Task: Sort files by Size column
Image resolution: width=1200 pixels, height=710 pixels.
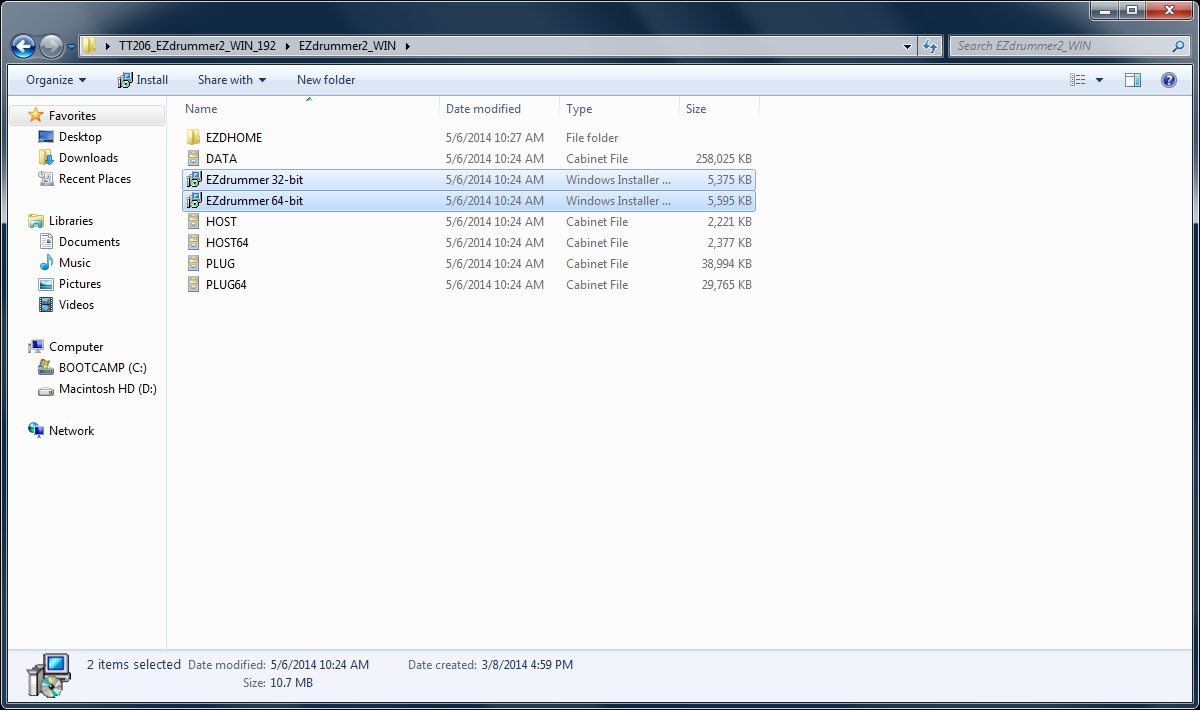Action: click(696, 109)
